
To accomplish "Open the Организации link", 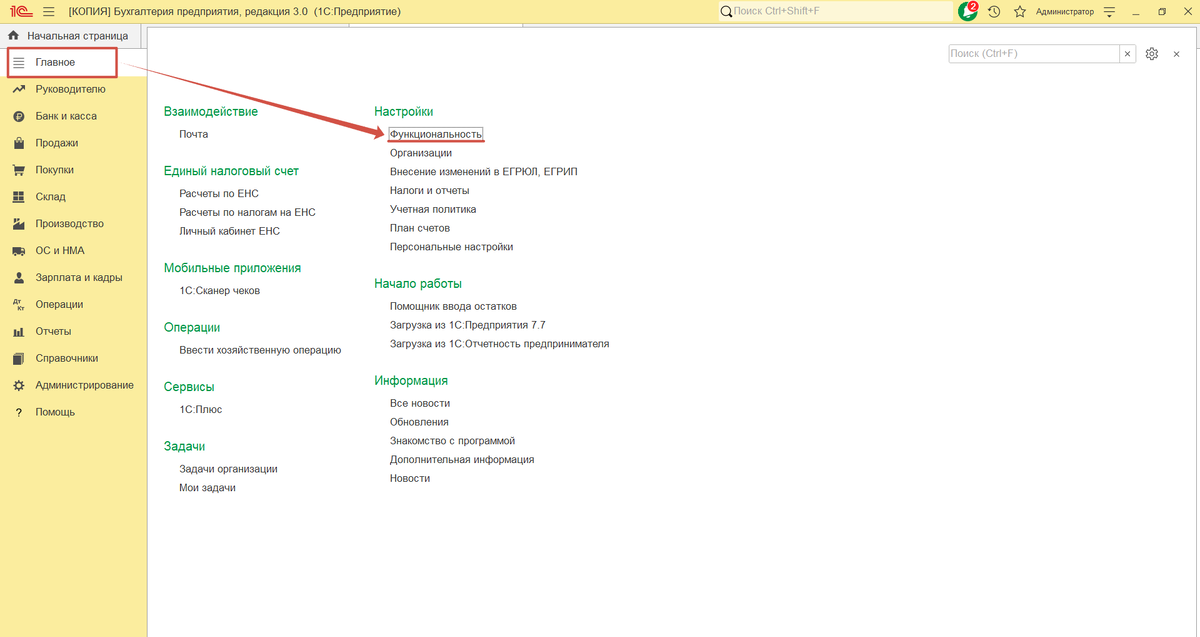I will point(421,153).
